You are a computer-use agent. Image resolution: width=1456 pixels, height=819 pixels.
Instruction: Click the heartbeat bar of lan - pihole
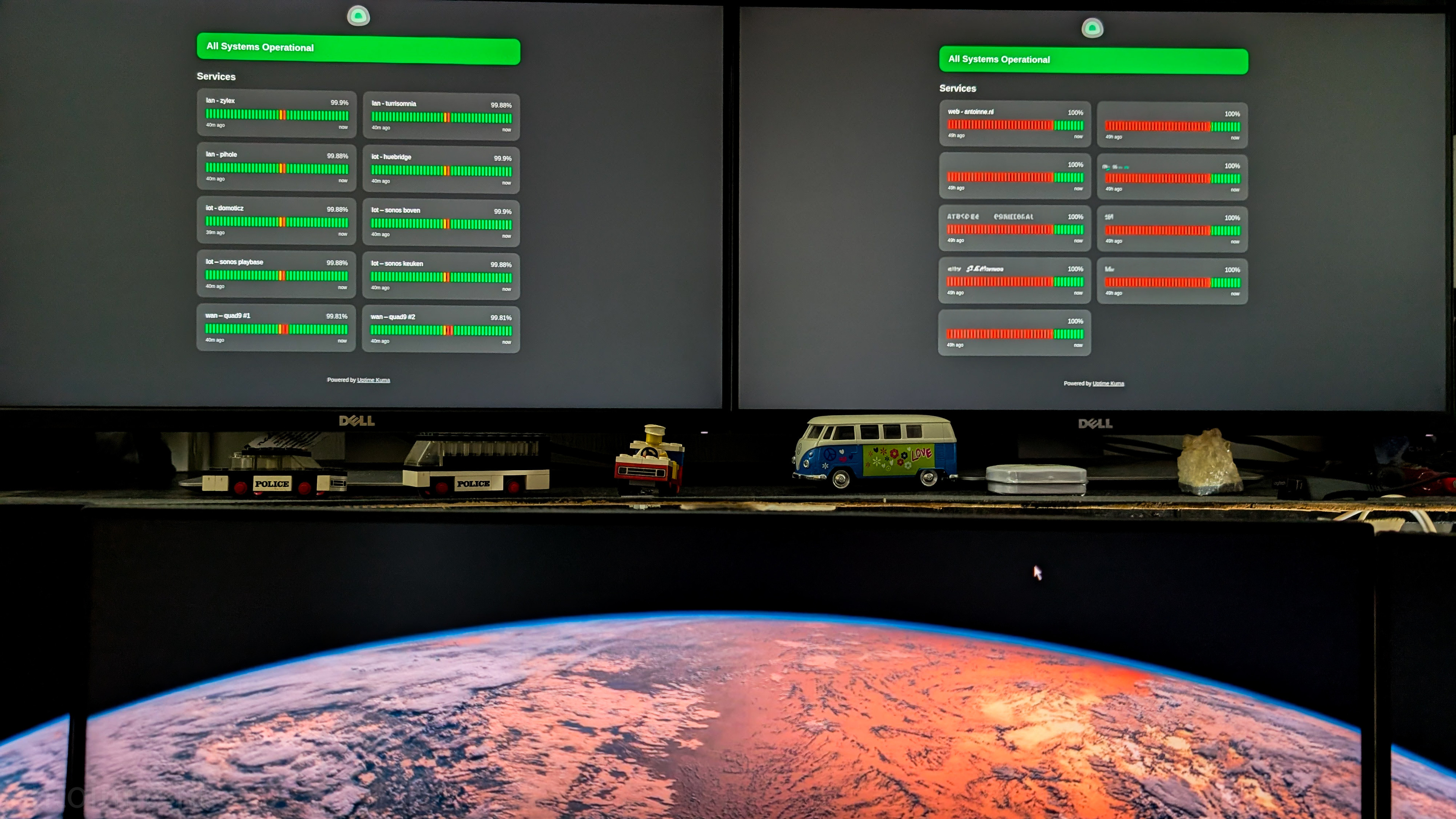(x=277, y=168)
